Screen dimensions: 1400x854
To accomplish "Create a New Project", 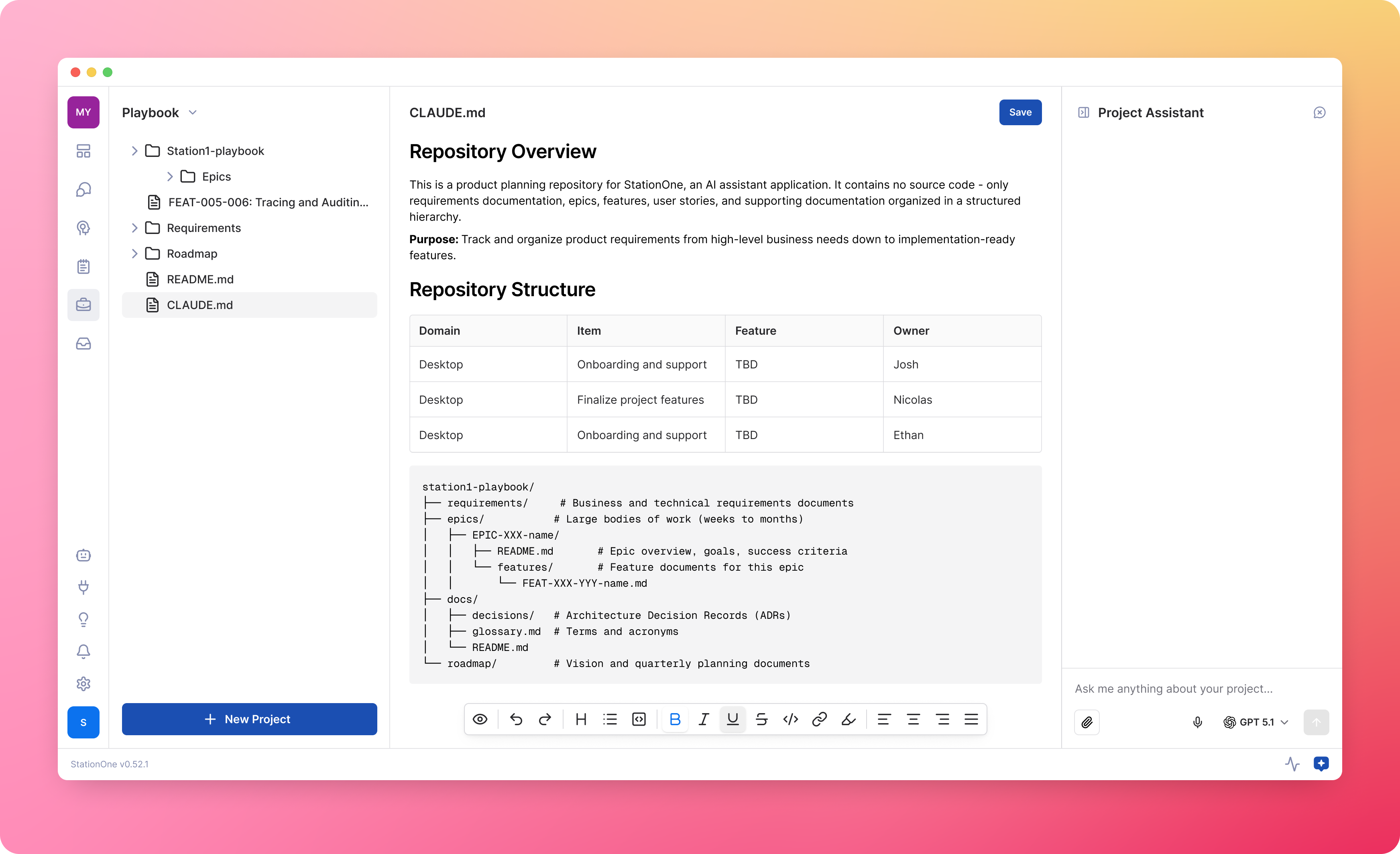I will tap(249, 719).
